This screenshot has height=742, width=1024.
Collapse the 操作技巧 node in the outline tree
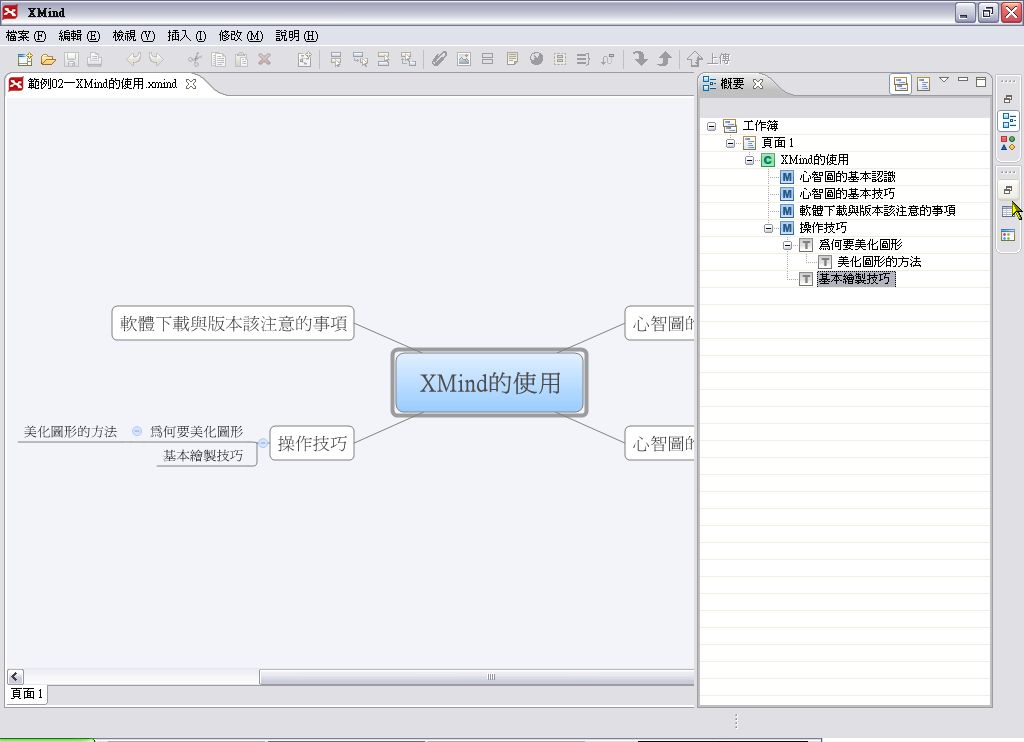(x=769, y=228)
